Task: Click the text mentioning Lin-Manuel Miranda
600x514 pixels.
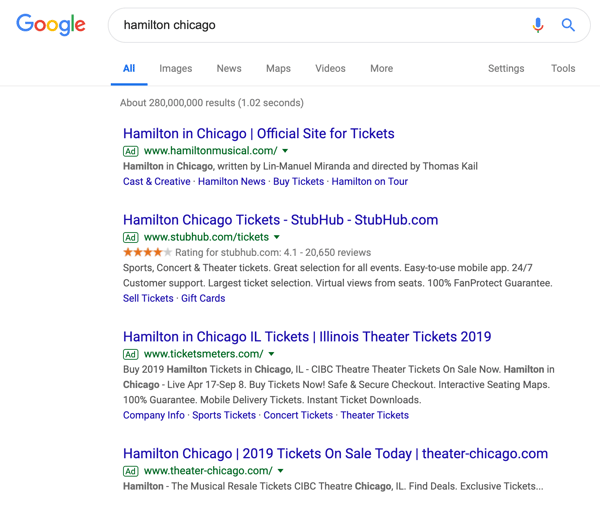Action: pyautogui.click(x=300, y=166)
